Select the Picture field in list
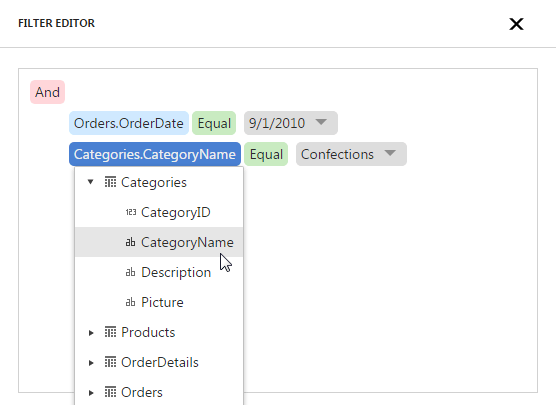The image size is (556, 405). coord(159,302)
